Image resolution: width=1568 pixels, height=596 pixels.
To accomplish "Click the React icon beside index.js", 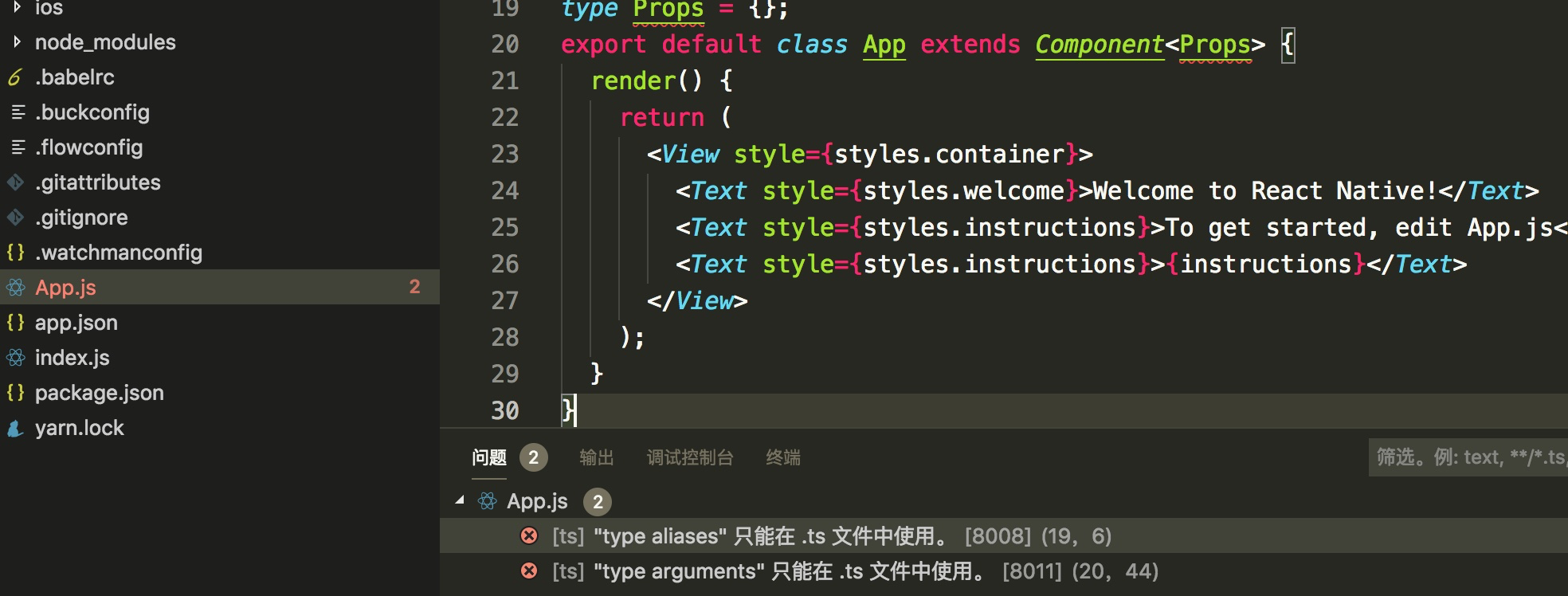I will [16, 358].
